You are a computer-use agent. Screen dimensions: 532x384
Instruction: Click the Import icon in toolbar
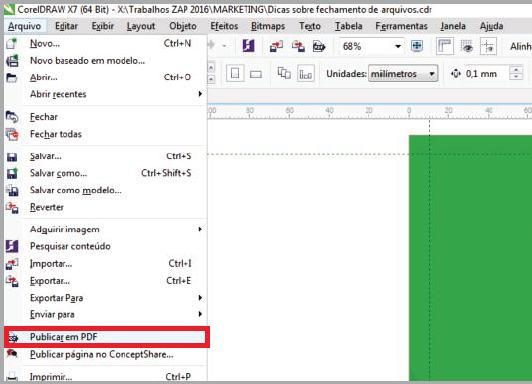(277, 46)
